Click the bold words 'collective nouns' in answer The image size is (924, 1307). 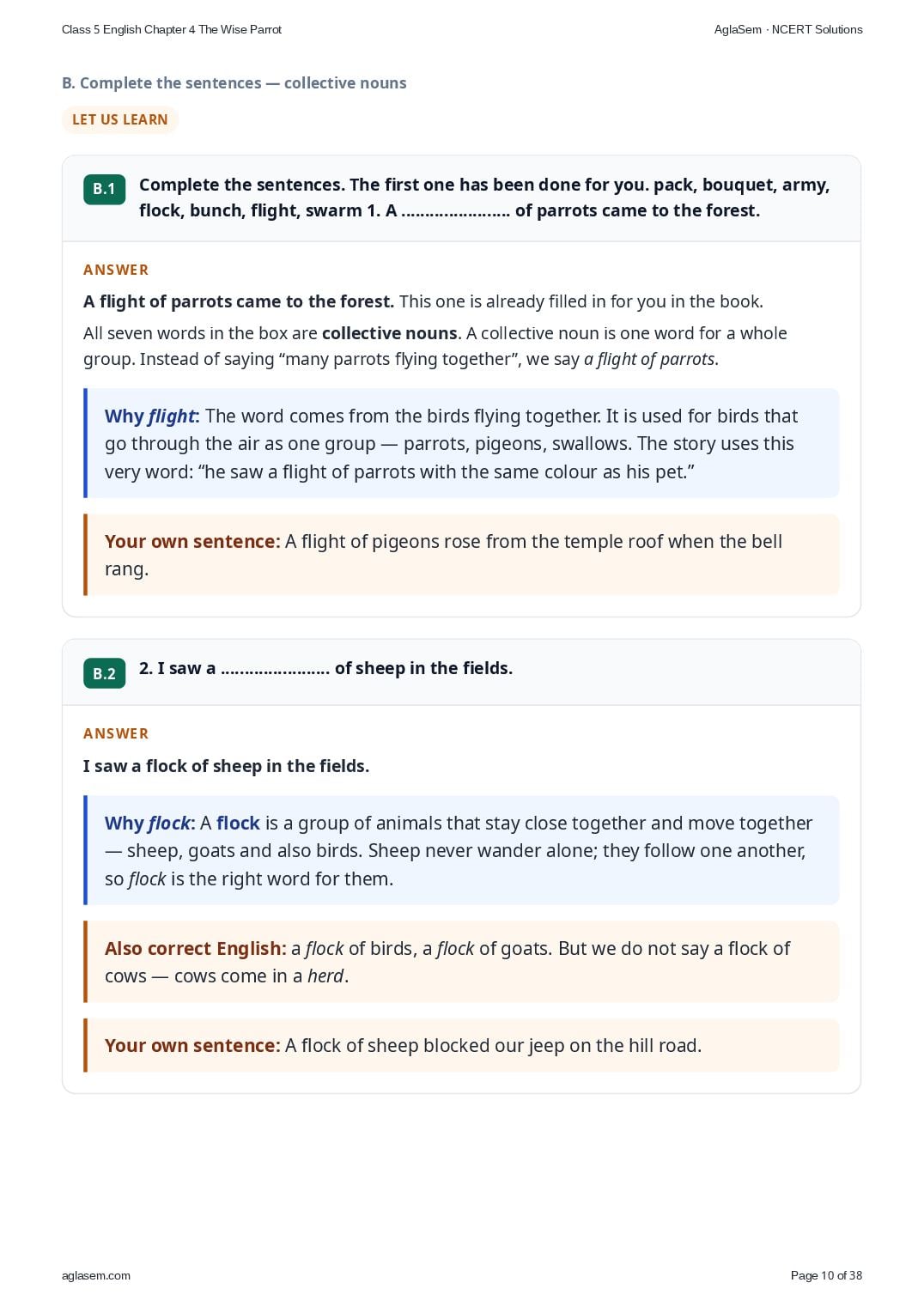(389, 333)
